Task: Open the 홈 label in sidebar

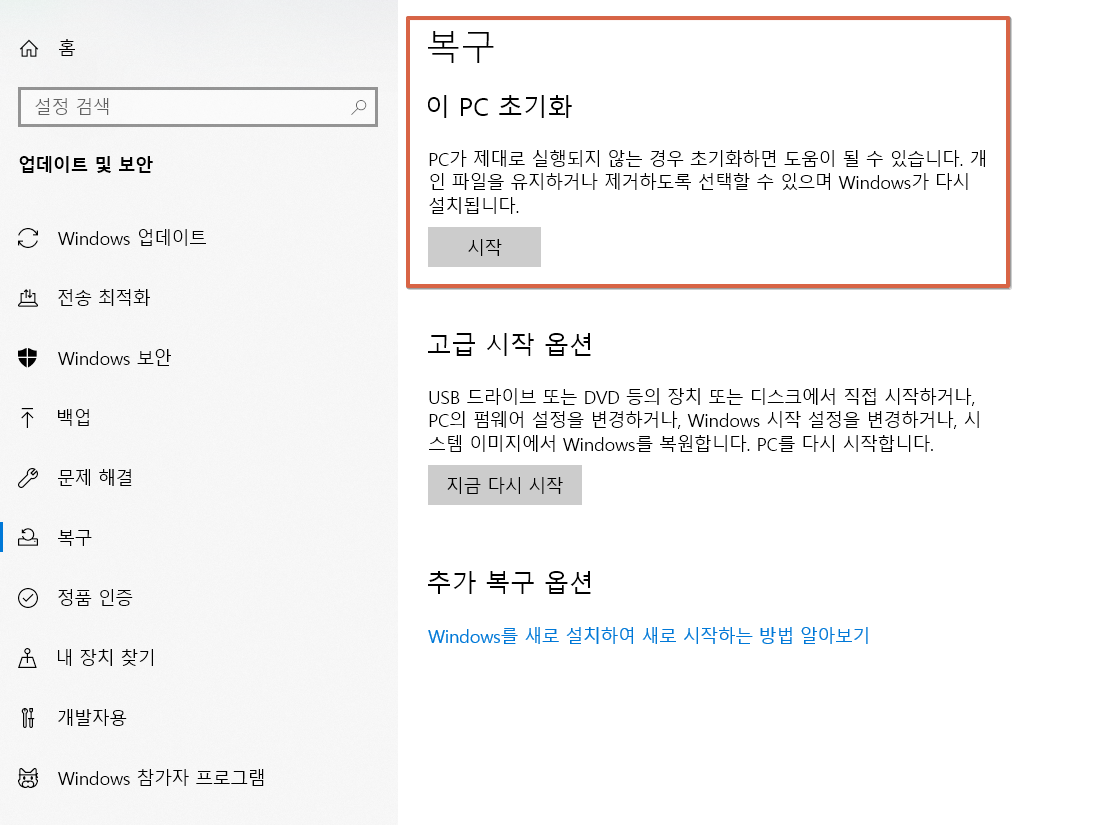Action: click(67, 48)
